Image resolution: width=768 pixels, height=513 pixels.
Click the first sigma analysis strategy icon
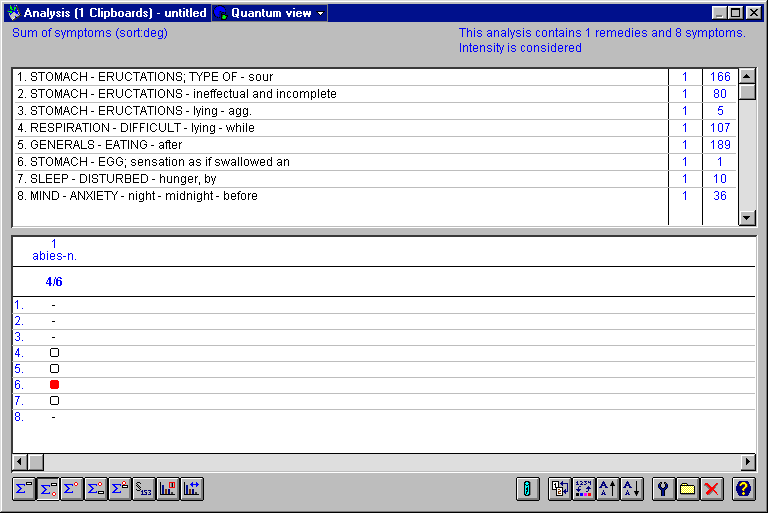(x=24, y=489)
